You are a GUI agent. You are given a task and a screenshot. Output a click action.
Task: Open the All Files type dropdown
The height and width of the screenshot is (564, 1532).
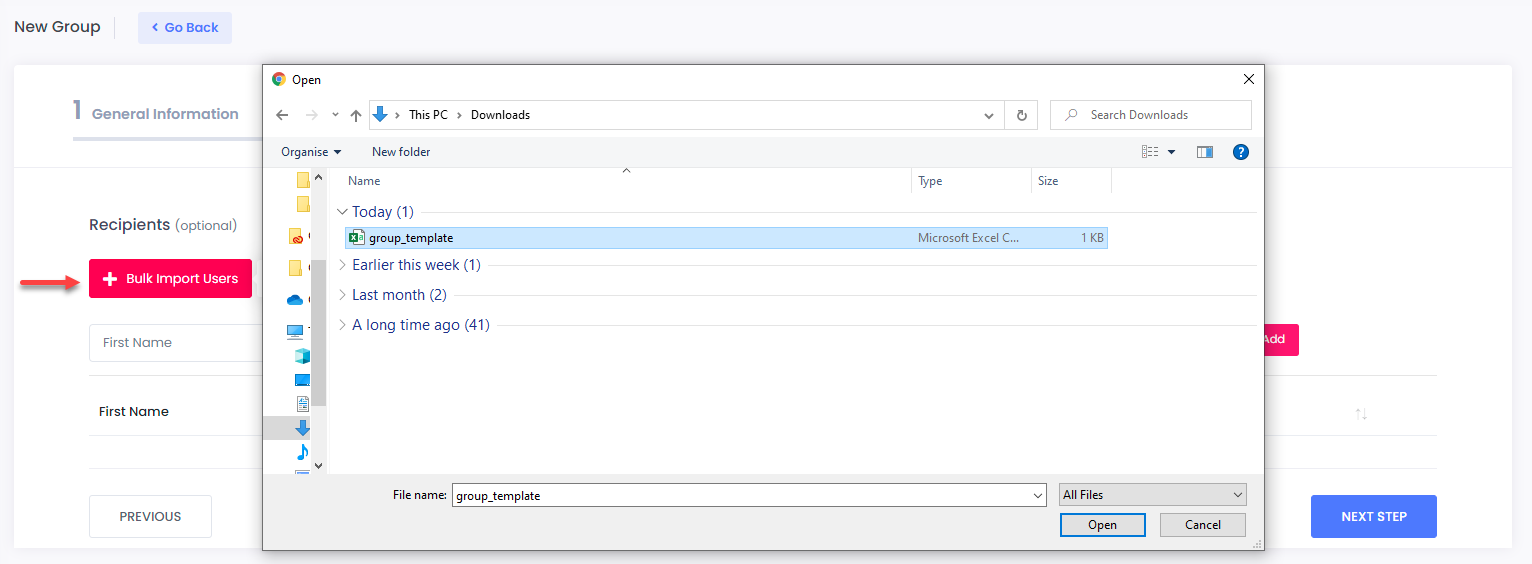click(1153, 495)
